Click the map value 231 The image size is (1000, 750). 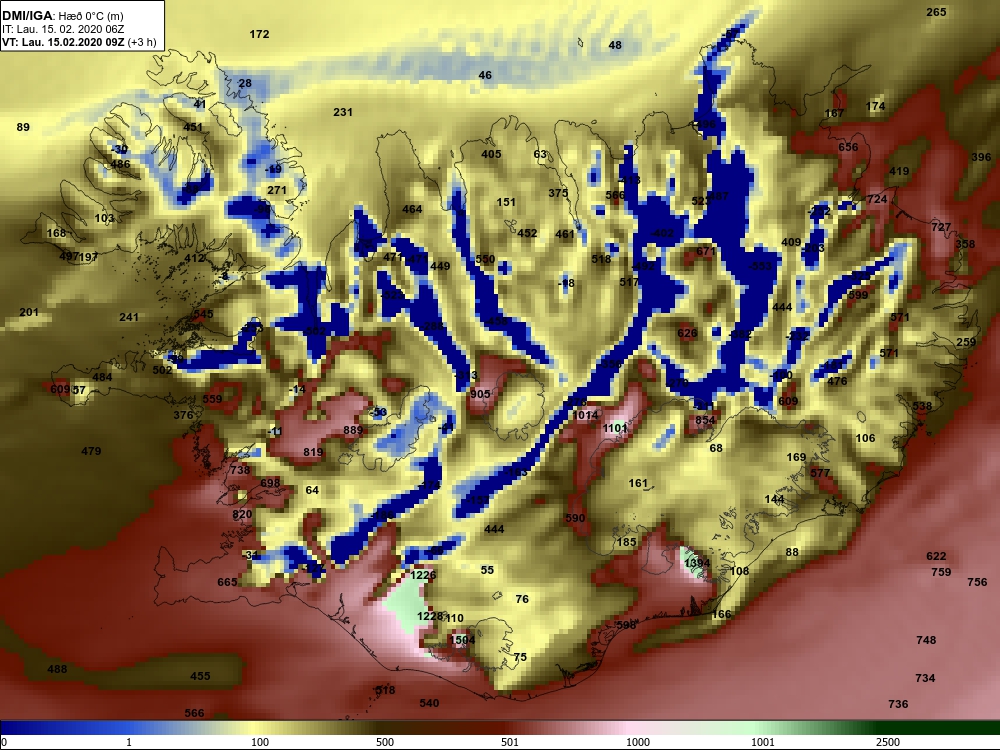click(x=343, y=112)
